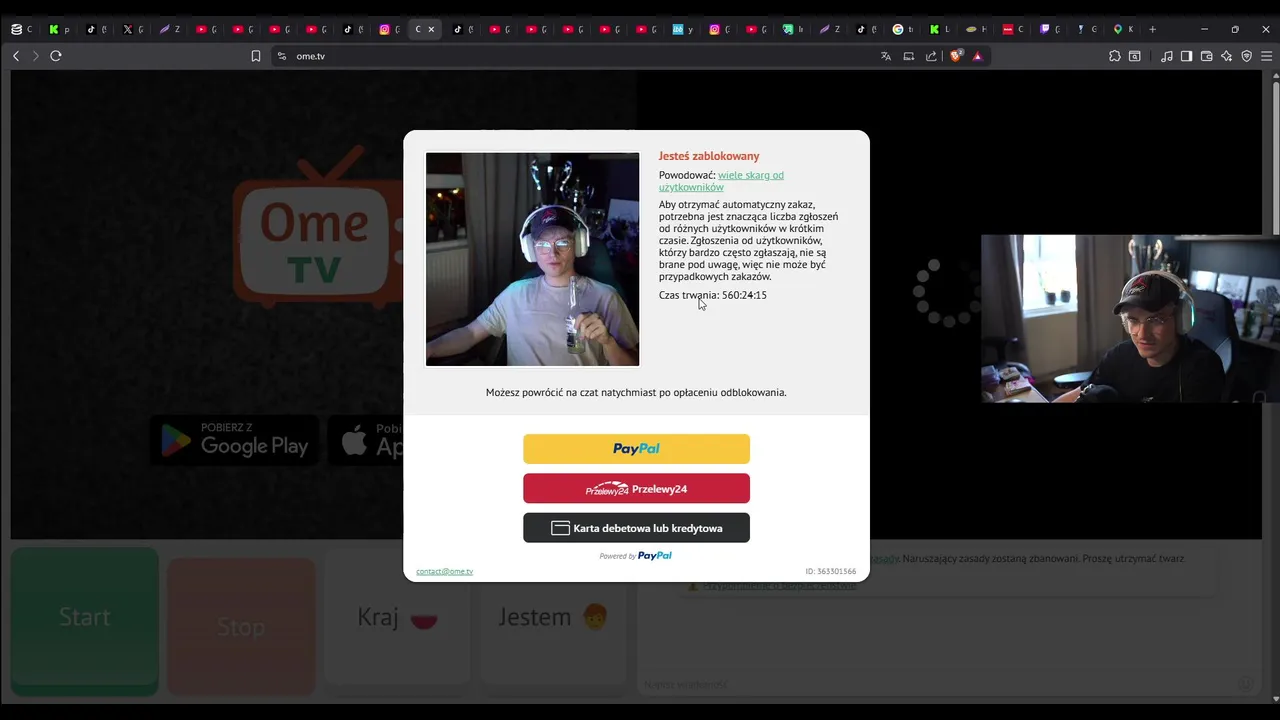Click the 'ID: 363301566' text
Screen dimensions: 1280x720
(830, 571)
